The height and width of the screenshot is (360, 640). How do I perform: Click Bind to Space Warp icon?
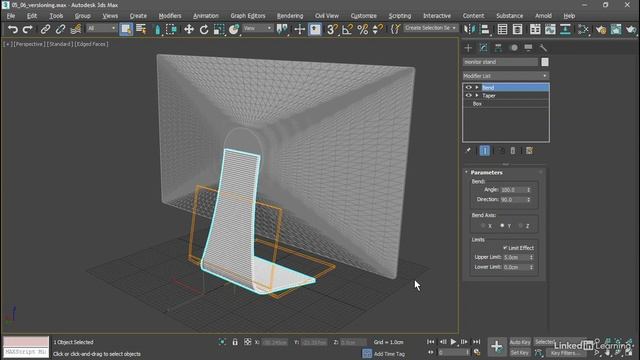(76, 29)
